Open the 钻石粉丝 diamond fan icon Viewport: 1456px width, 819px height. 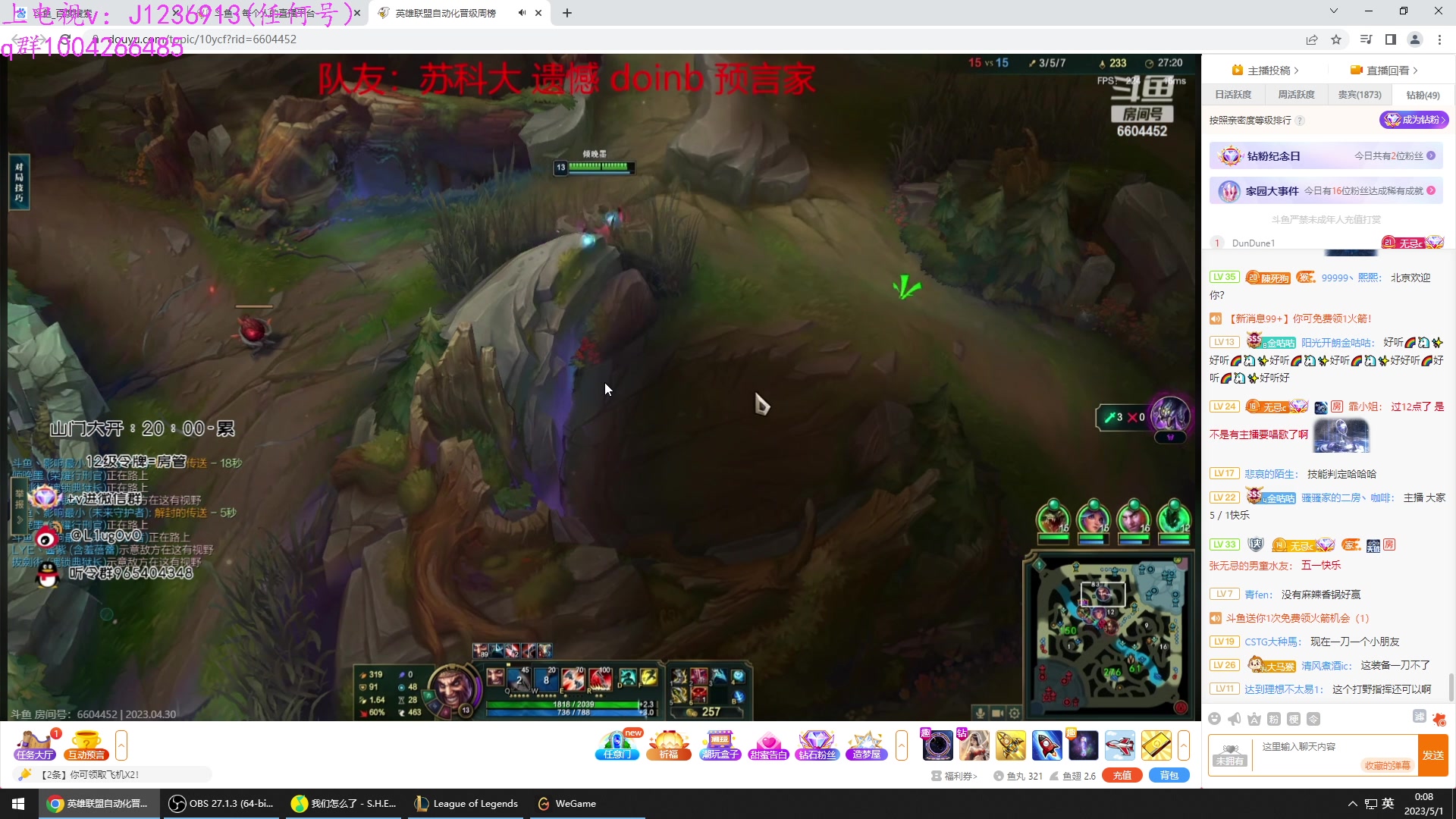817,745
